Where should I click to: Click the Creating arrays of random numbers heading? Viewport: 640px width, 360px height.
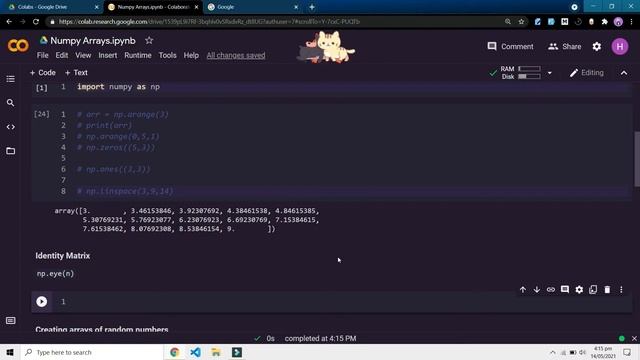(102, 329)
